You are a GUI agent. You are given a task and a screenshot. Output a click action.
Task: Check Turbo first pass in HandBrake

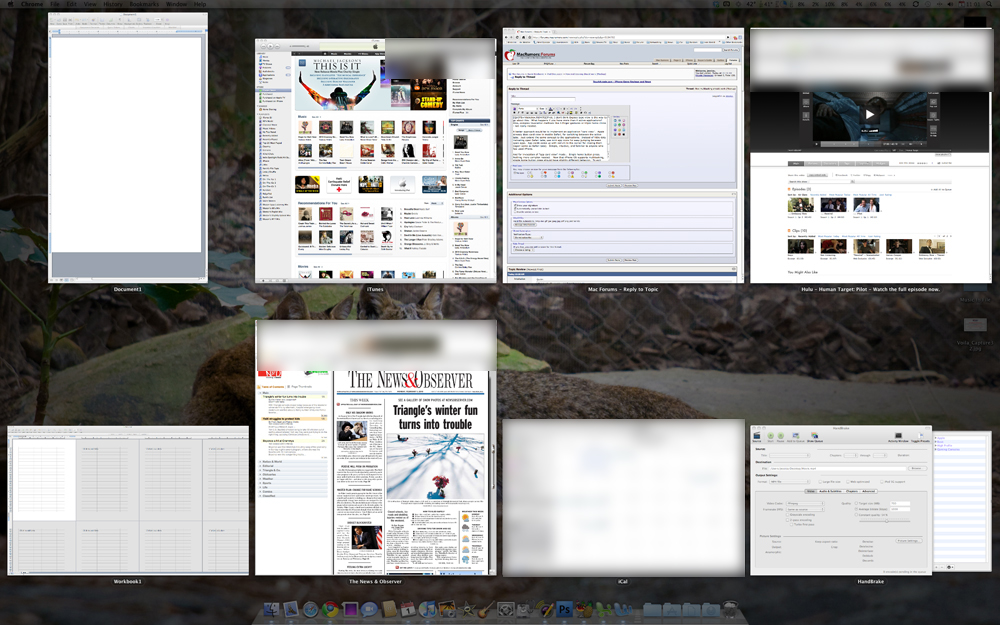pos(791,524)
